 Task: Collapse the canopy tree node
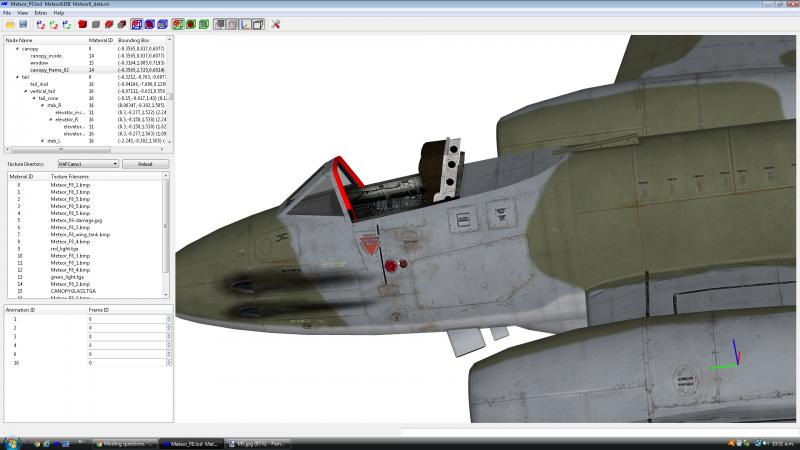tap(17, 49)
